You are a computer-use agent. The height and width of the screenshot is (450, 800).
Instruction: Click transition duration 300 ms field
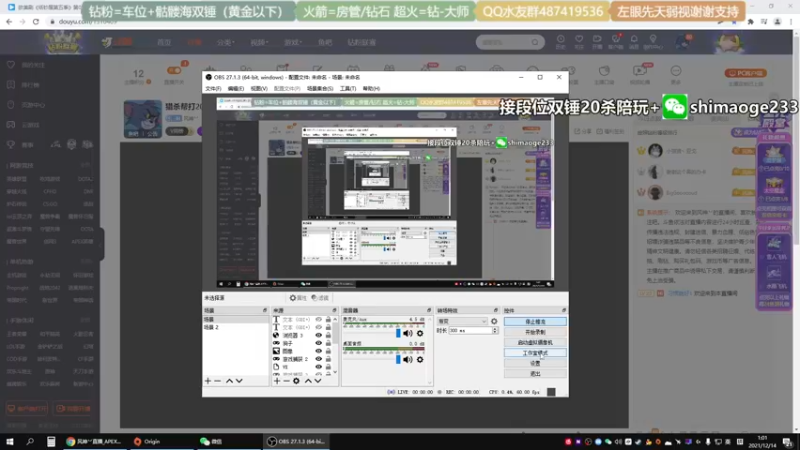(470, 331)
